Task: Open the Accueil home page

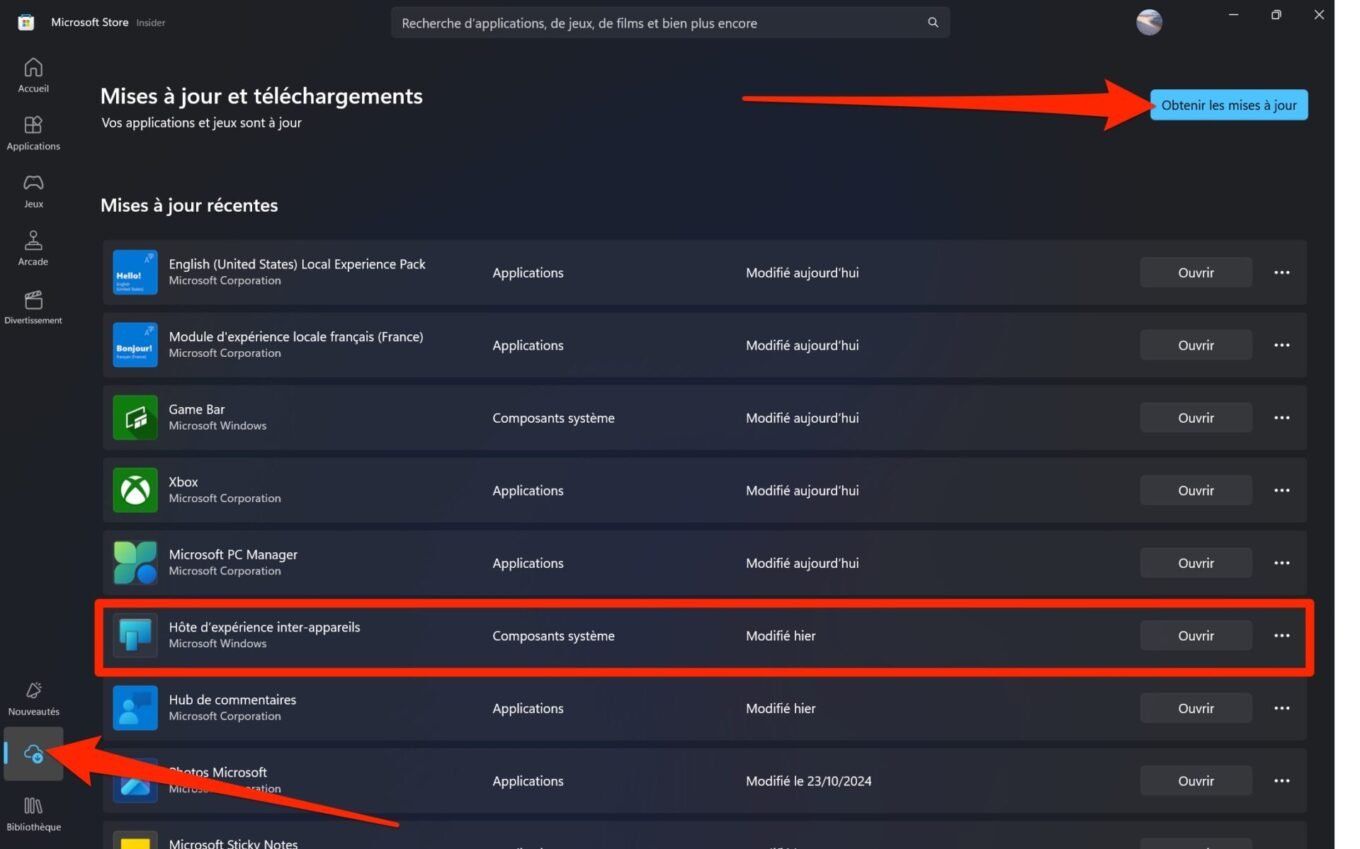Action: pyautogui.click(x=33, y=75)
